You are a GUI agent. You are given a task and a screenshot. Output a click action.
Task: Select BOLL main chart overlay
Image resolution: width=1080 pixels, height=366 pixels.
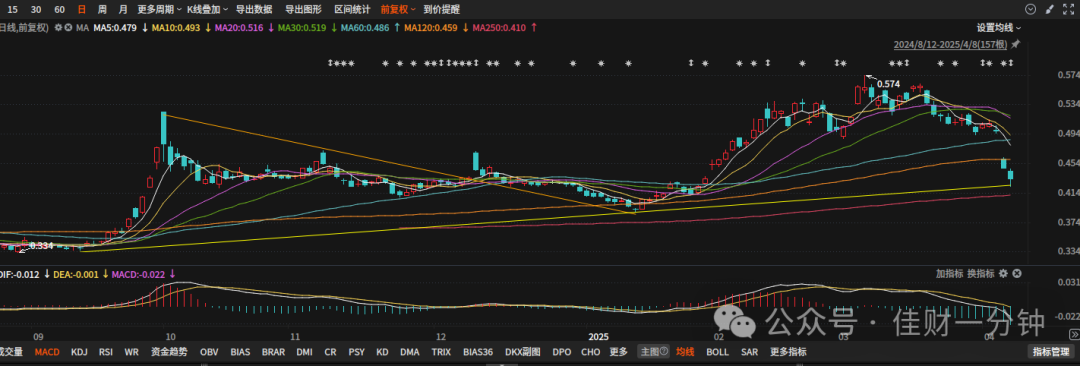tap(717, 352)
